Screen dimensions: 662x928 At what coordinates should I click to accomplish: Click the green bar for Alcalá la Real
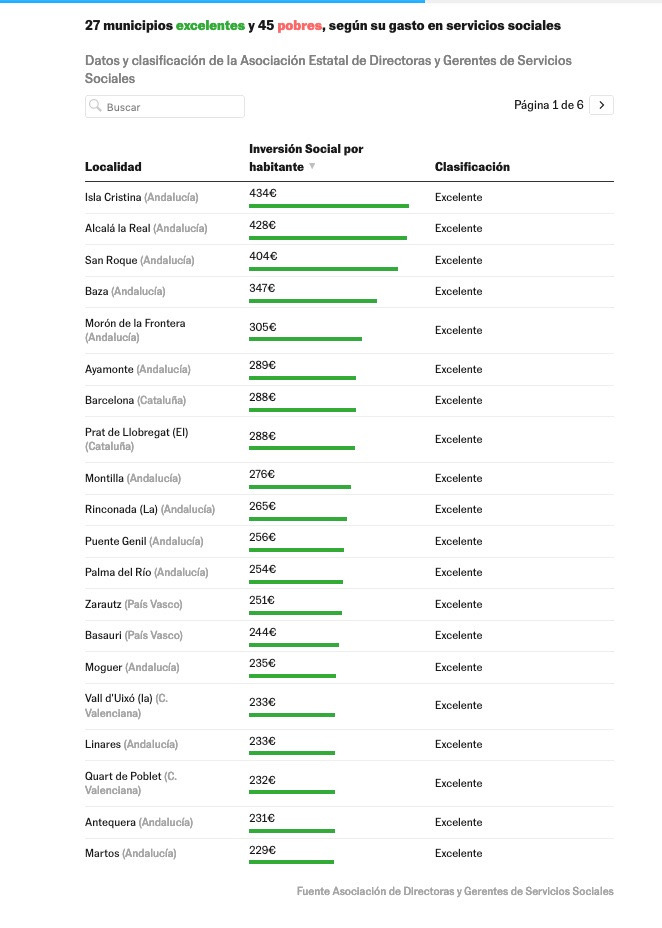click(x=327, y=238)
